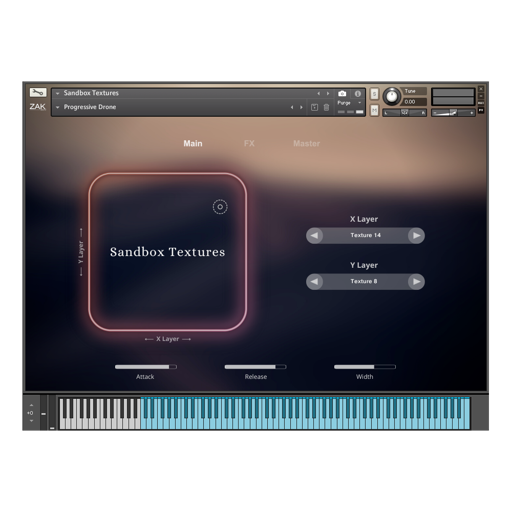The height and width of the screenshot is (512, 512).
Task: Select the next snapshot arrow
Action: (301, 107)
